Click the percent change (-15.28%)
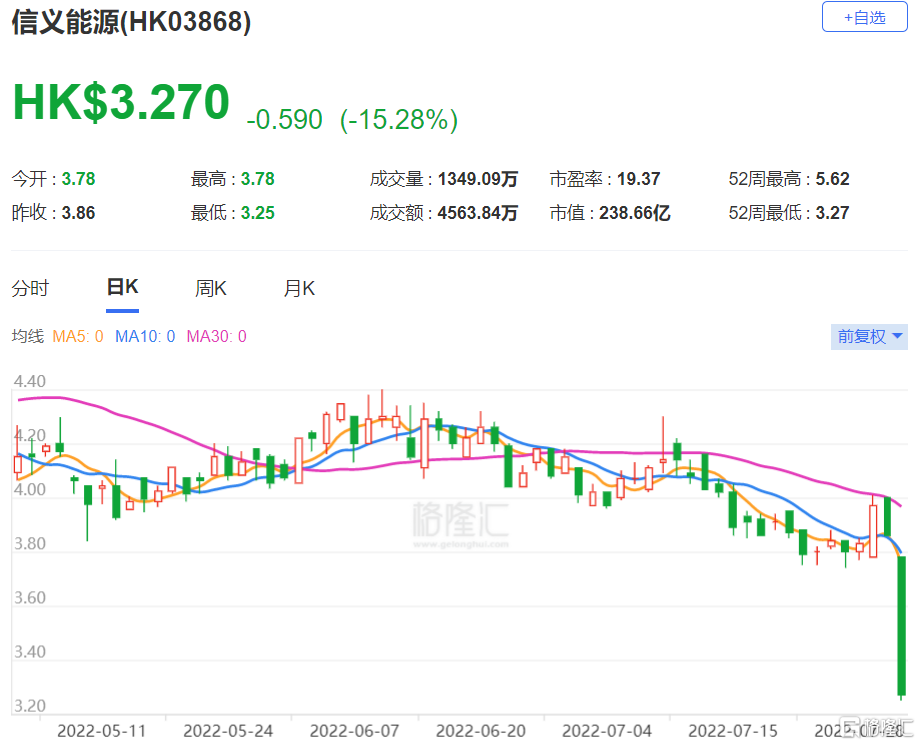Viewport: 920px width, 745px height. tap(399, 120)
